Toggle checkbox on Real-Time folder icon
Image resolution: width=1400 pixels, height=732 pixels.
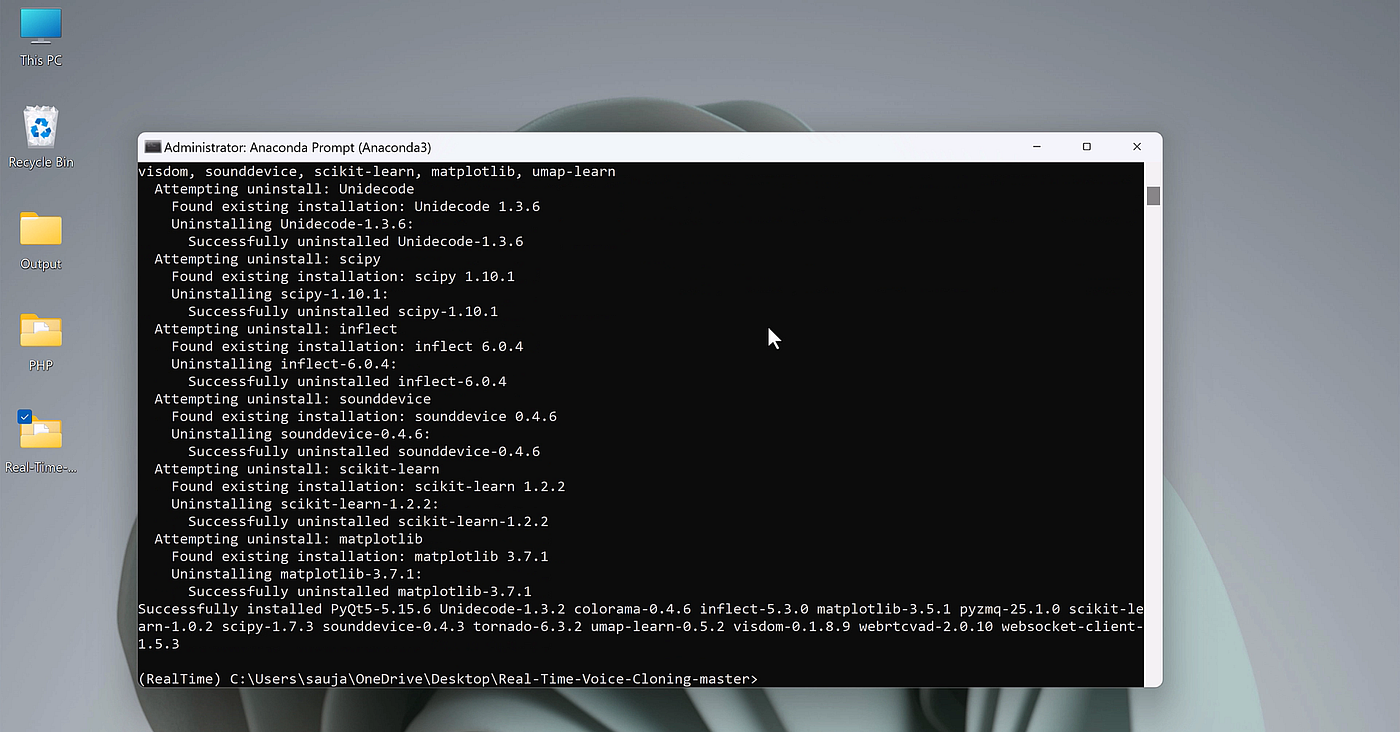pyautogui.click(x=25, y=416)
